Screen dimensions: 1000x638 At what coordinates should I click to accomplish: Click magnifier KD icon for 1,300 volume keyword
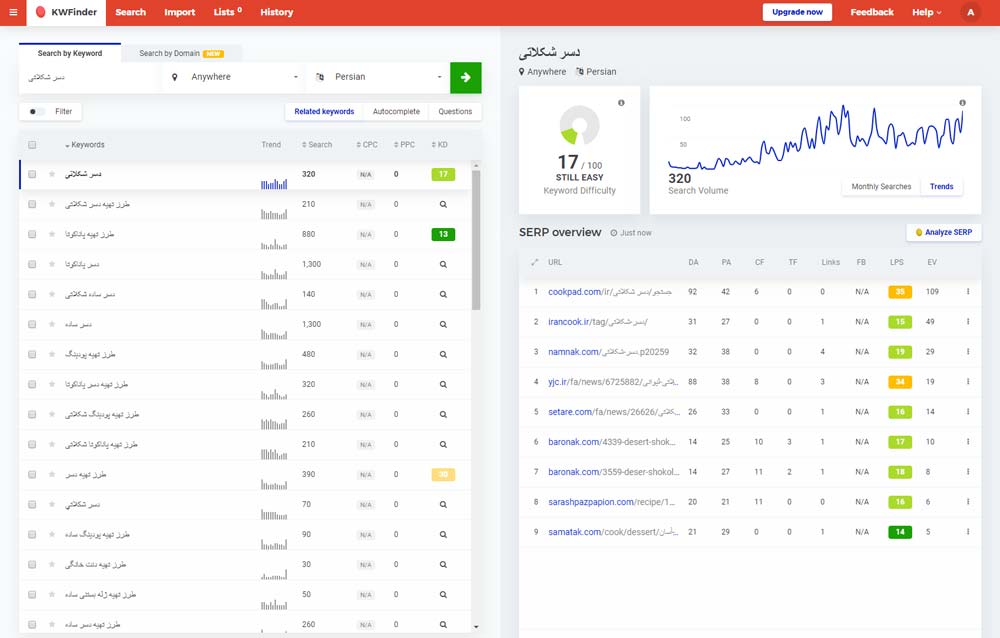point(443,264)
